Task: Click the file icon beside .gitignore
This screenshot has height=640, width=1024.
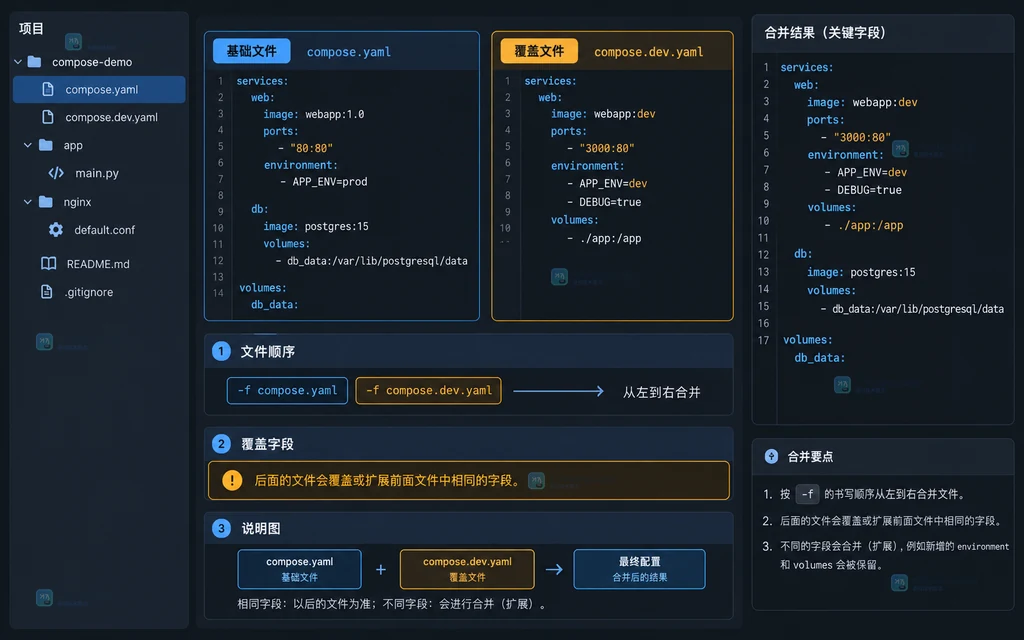Action: coord(47,292)
